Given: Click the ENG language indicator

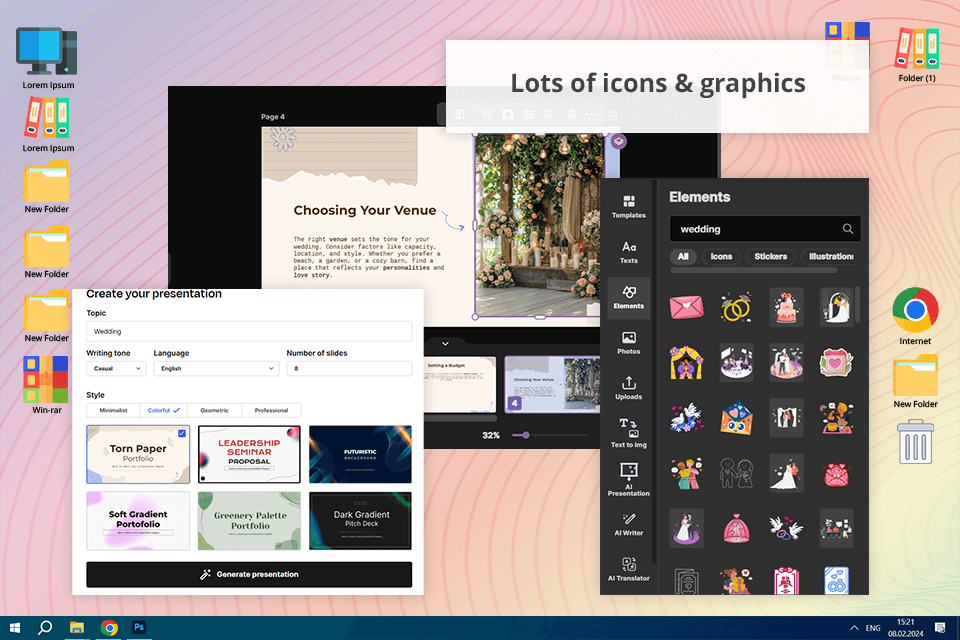Looking at the screenshot, I should (873, 628).
